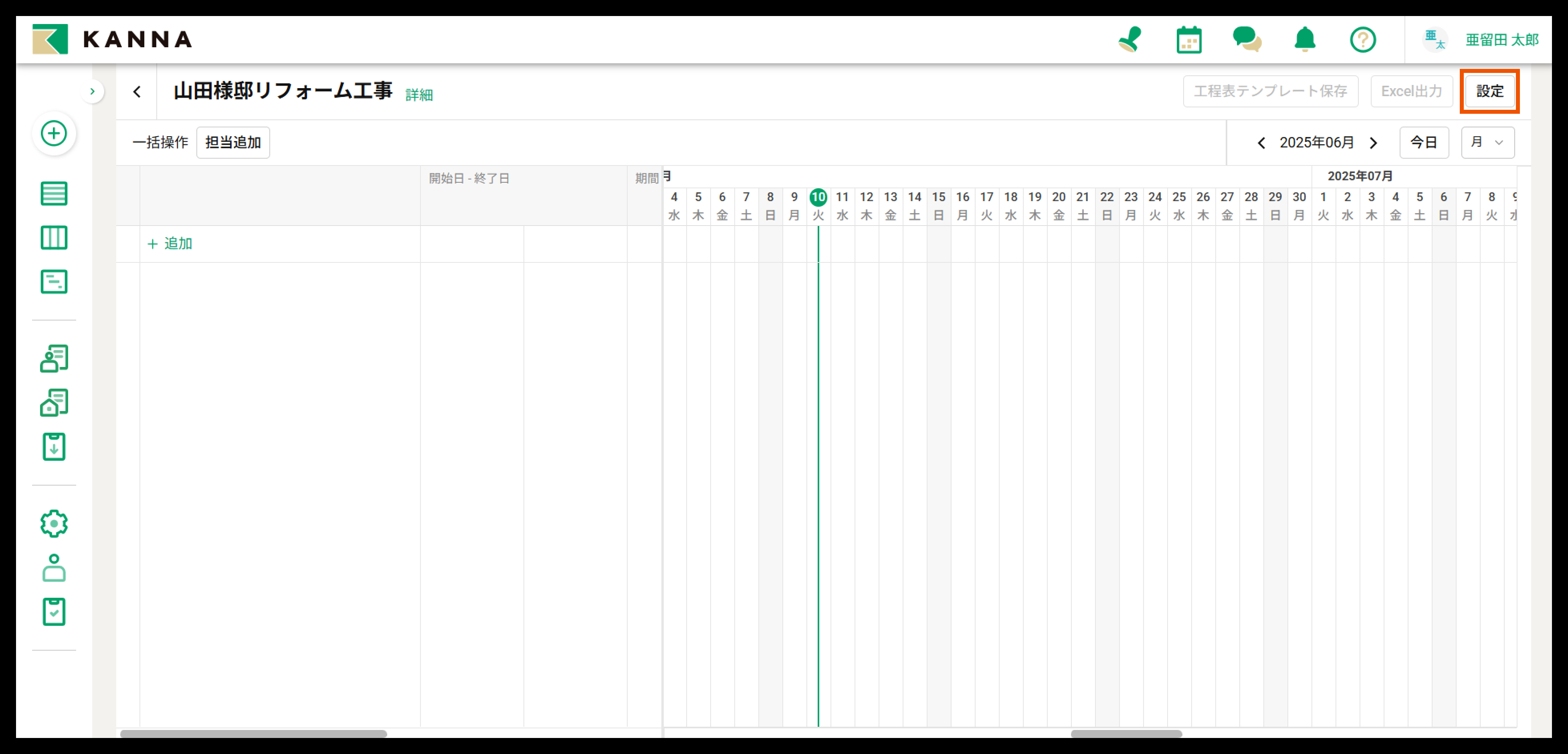Click the ＋追加 row to add task

(170, 244)
